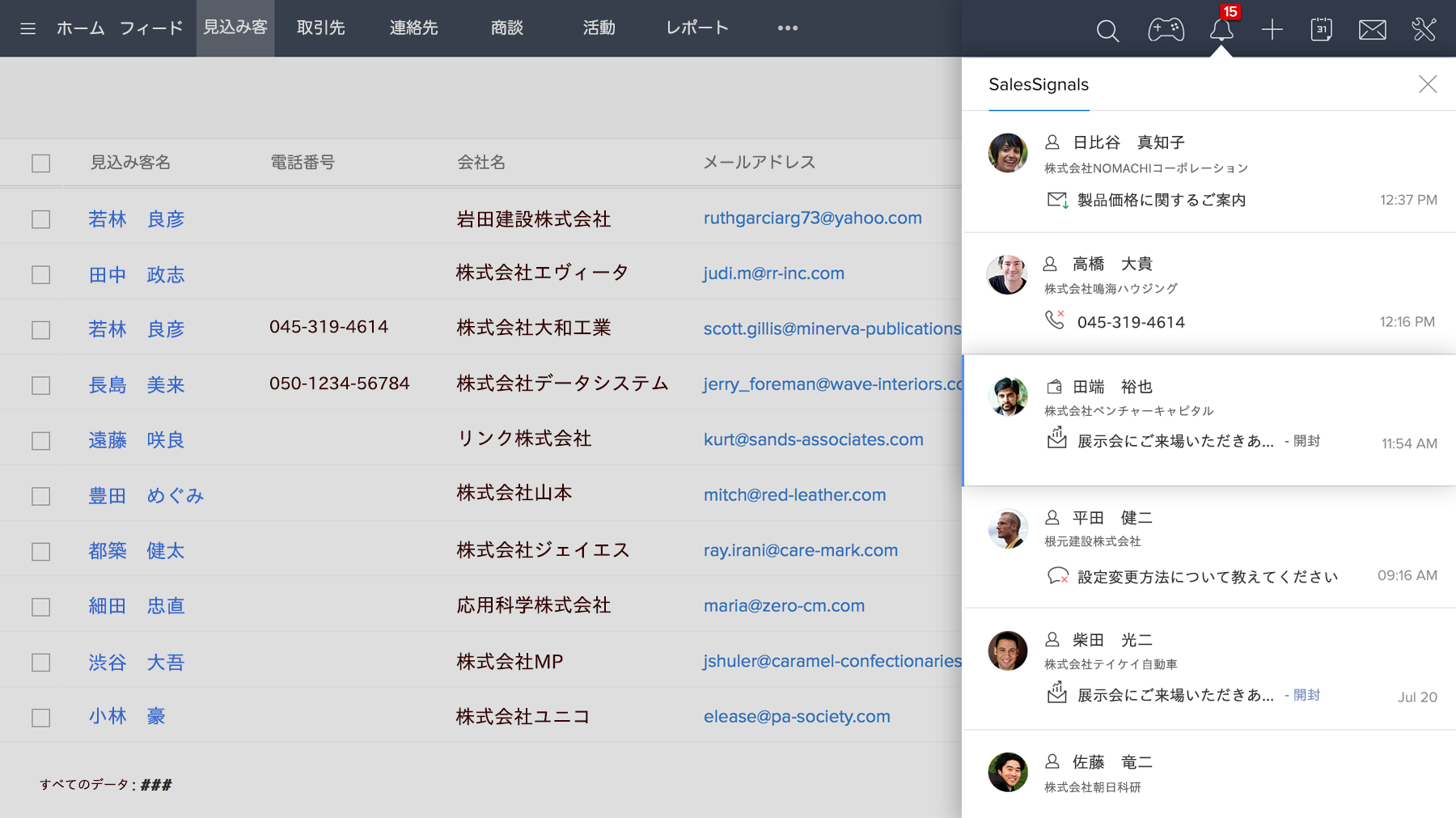This screenshot has width=1456, height=818.
Task: Switch to the 商談 tab
Action: coord(507,28)
